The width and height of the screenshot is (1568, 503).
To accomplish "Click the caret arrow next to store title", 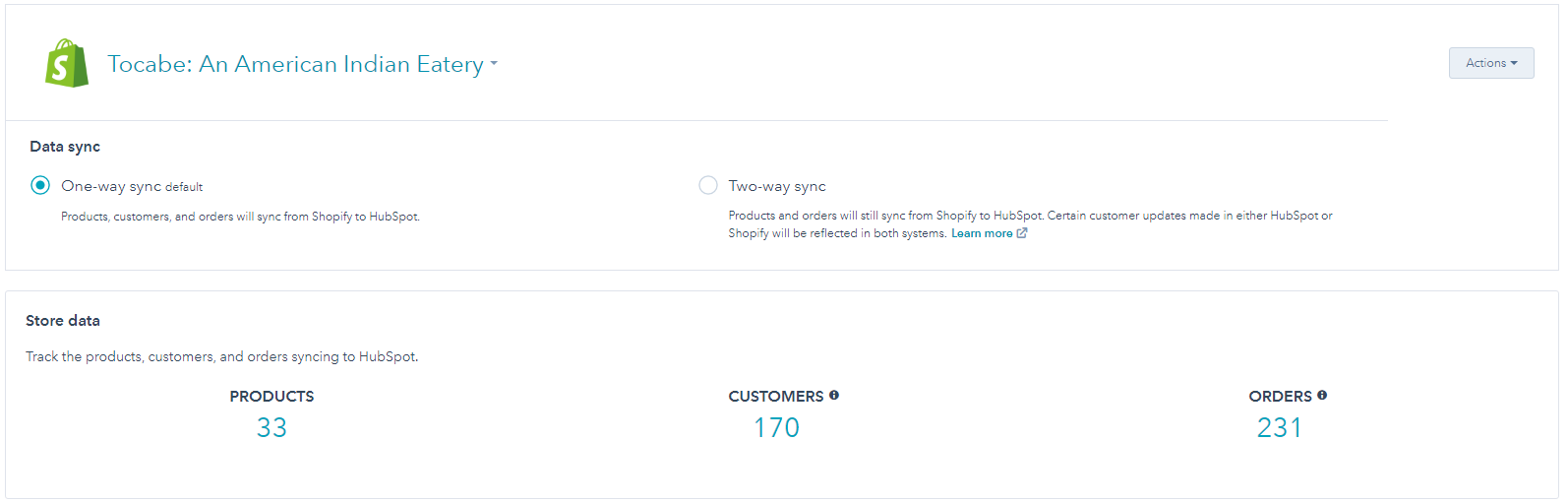I will 494,64.
